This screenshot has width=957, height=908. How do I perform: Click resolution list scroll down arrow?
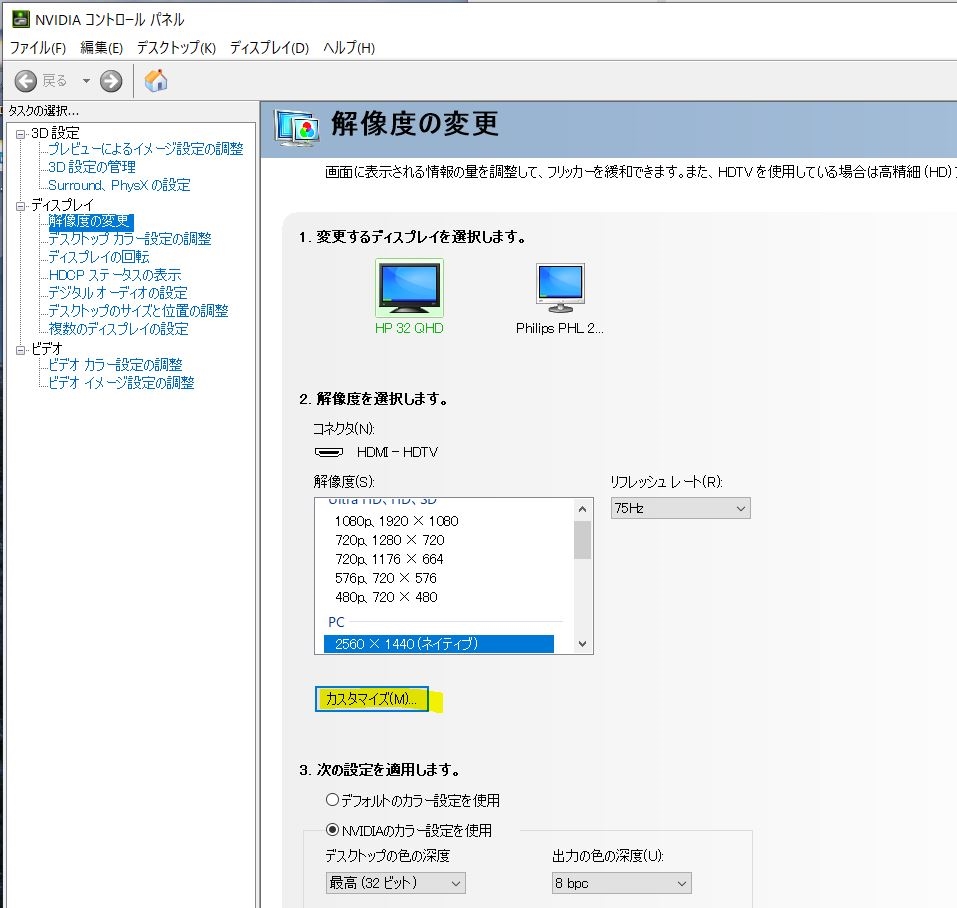[x=582, y=644]
